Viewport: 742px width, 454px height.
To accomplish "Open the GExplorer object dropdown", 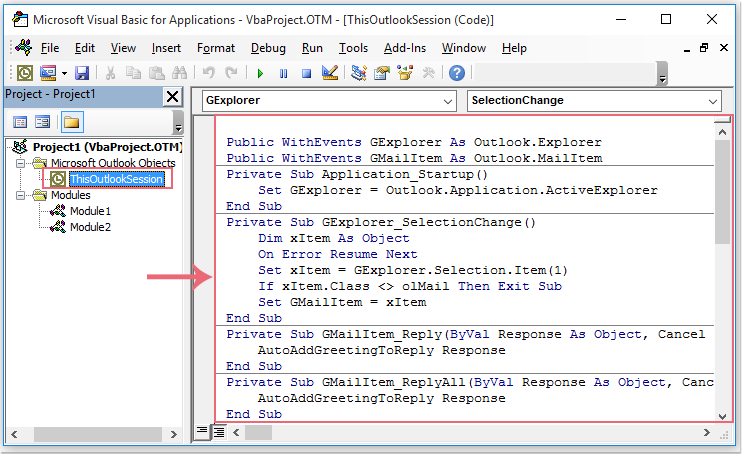I will [446, 101].
